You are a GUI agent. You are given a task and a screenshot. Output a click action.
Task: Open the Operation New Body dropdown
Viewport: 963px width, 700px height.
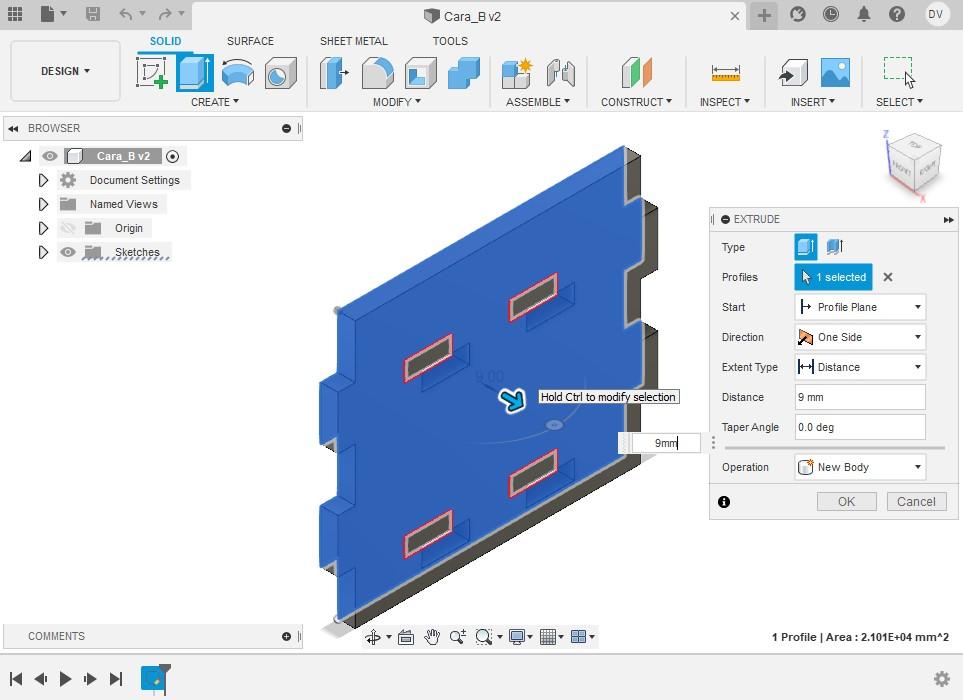pos(860,467)
